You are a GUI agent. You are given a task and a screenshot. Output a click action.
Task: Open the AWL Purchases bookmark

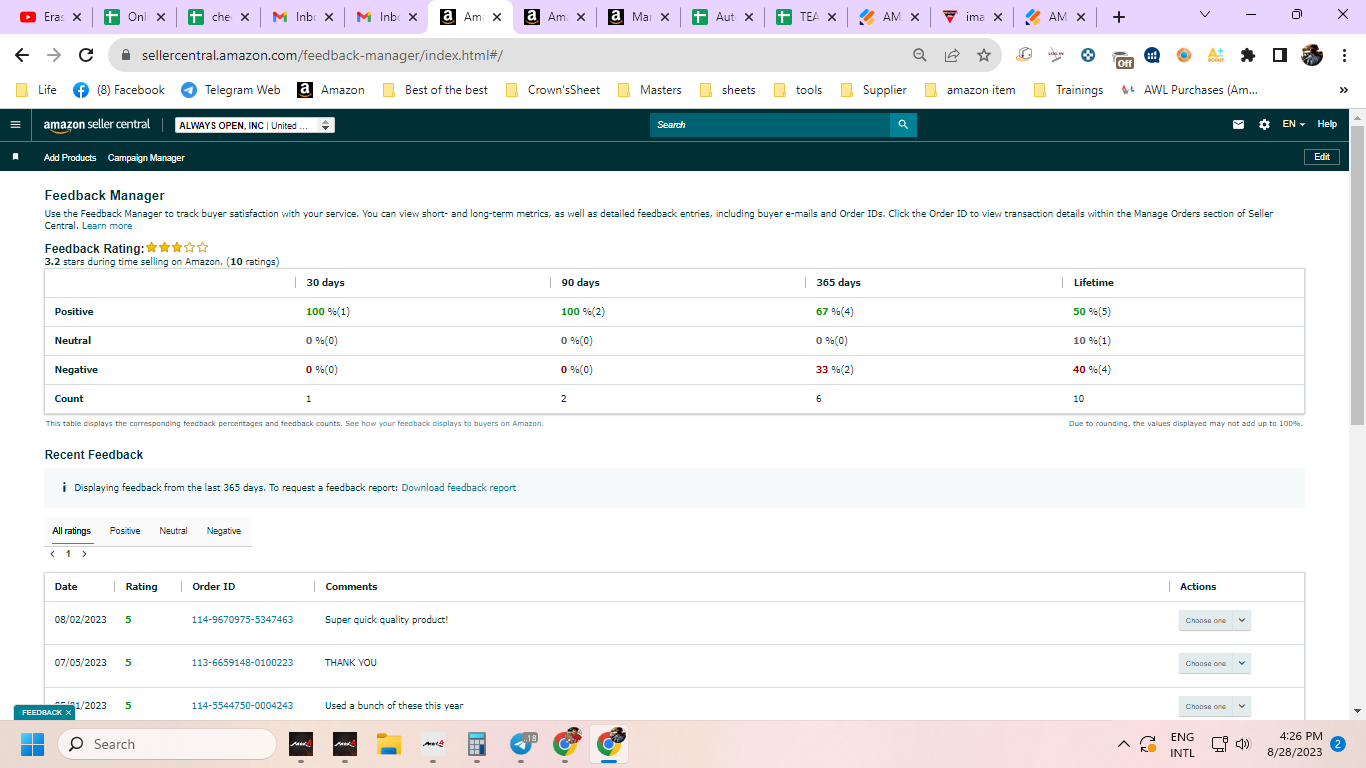tap(1189, 90)
